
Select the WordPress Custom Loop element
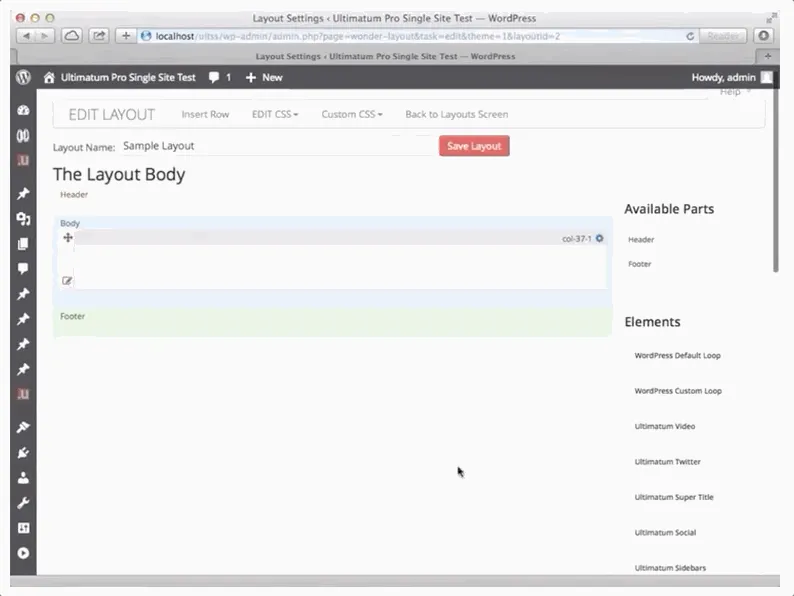point(678,391)
